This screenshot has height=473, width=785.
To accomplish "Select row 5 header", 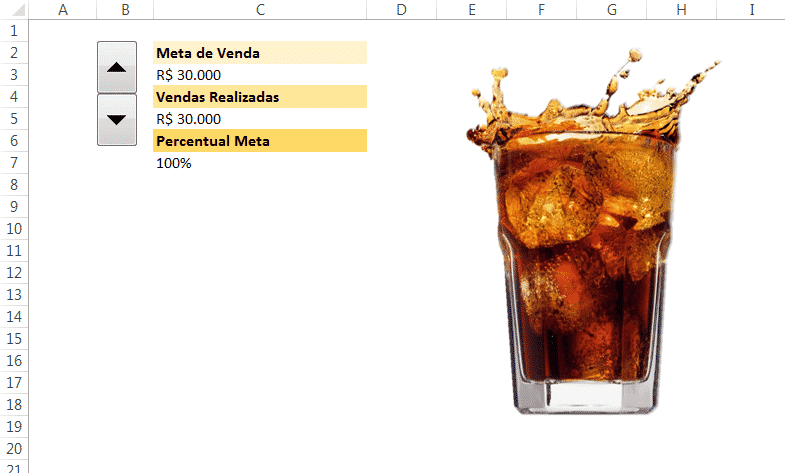I will tap(14, 119).
